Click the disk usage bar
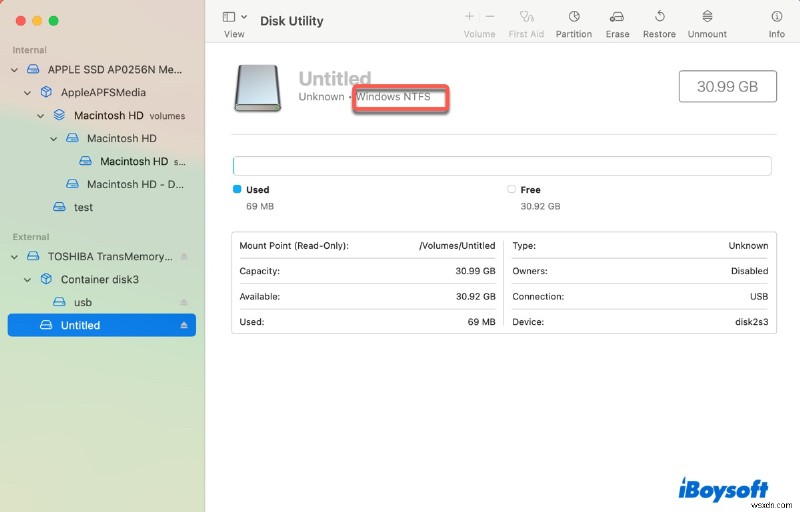This screenshot has width=800, height=512. [x=502, y=166]
